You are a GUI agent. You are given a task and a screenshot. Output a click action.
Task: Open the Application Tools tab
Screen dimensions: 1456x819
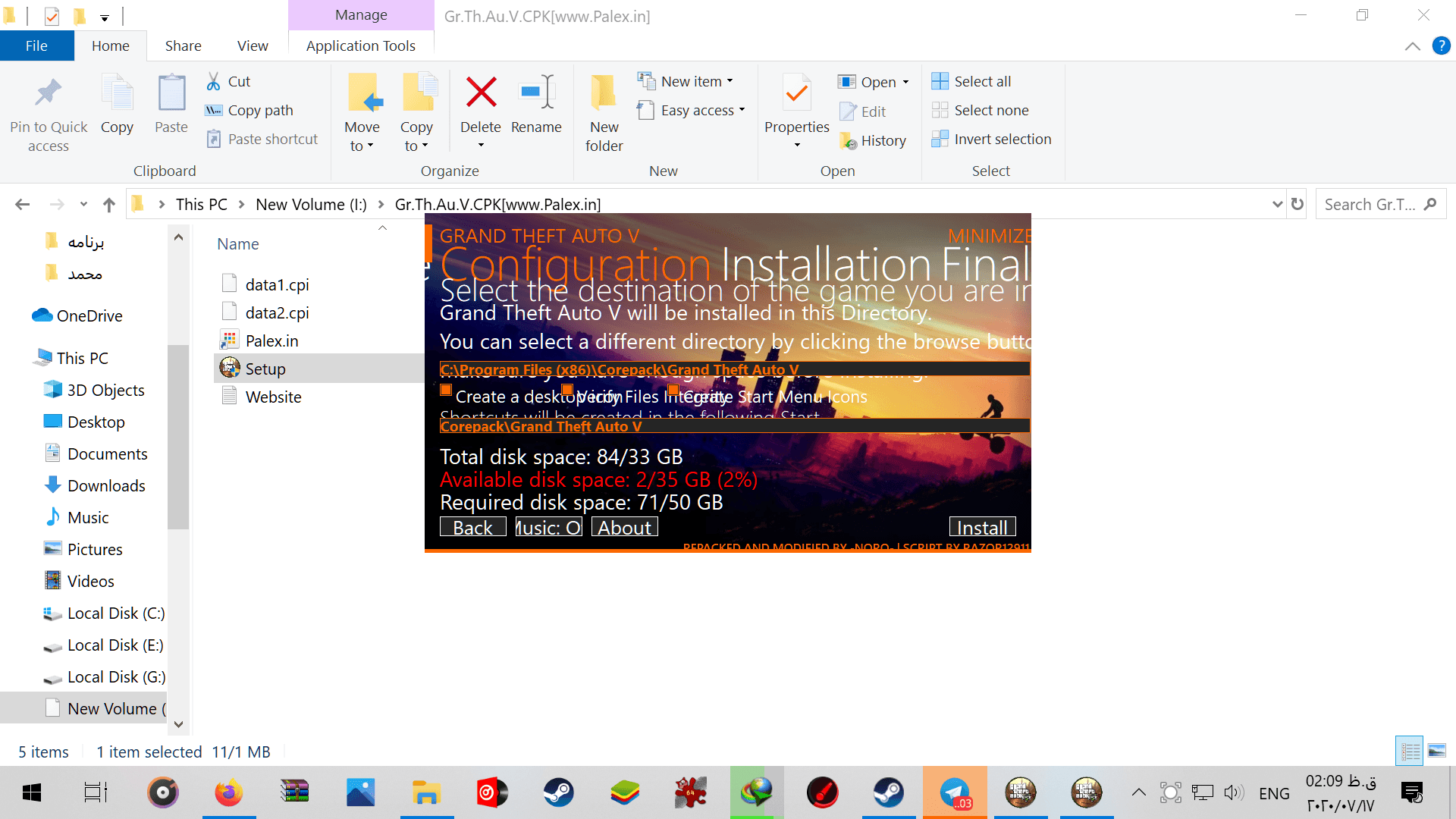tap(361, 45)
